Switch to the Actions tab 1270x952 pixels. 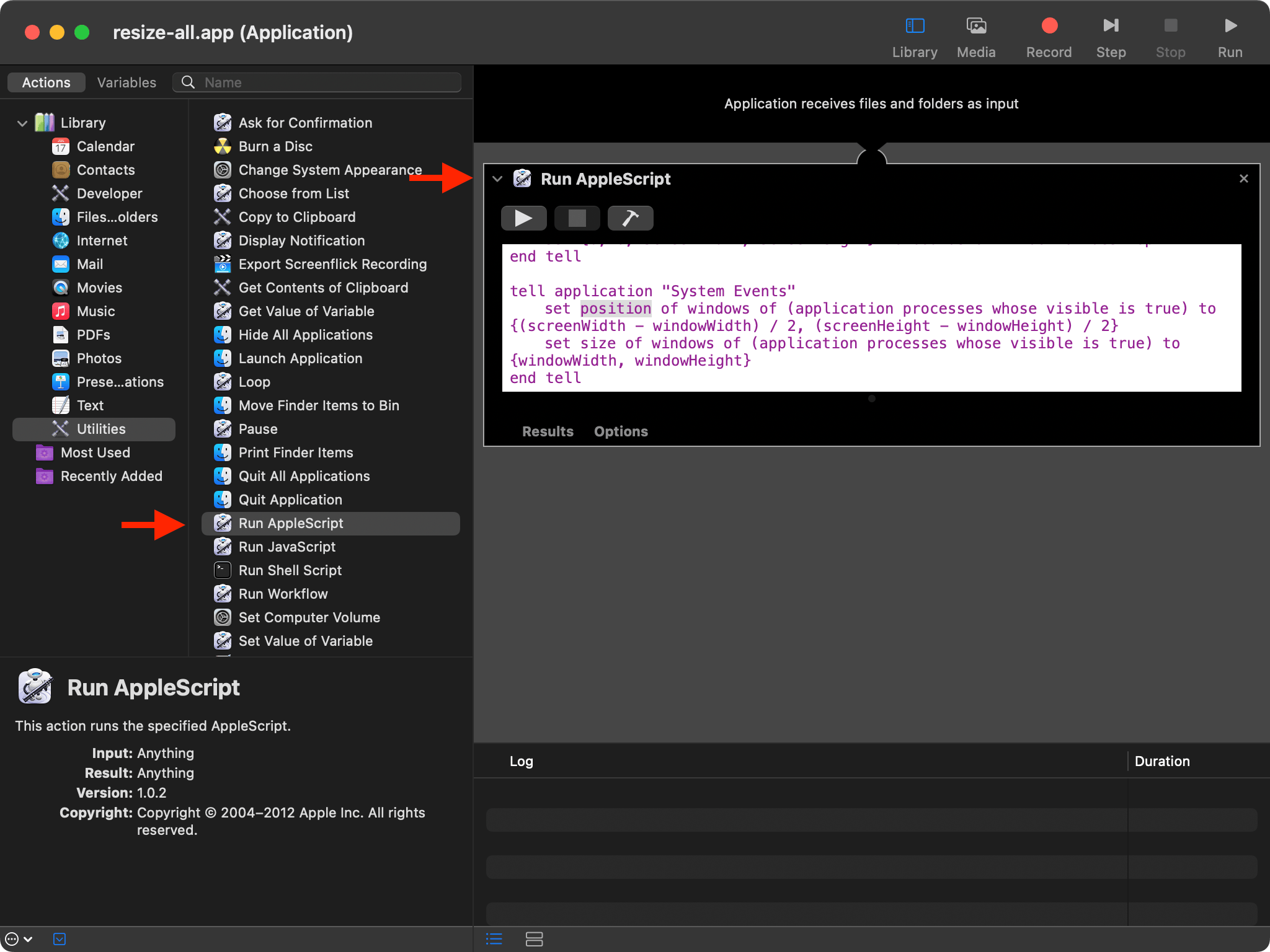pyautogui.click(x=47, y=82)
